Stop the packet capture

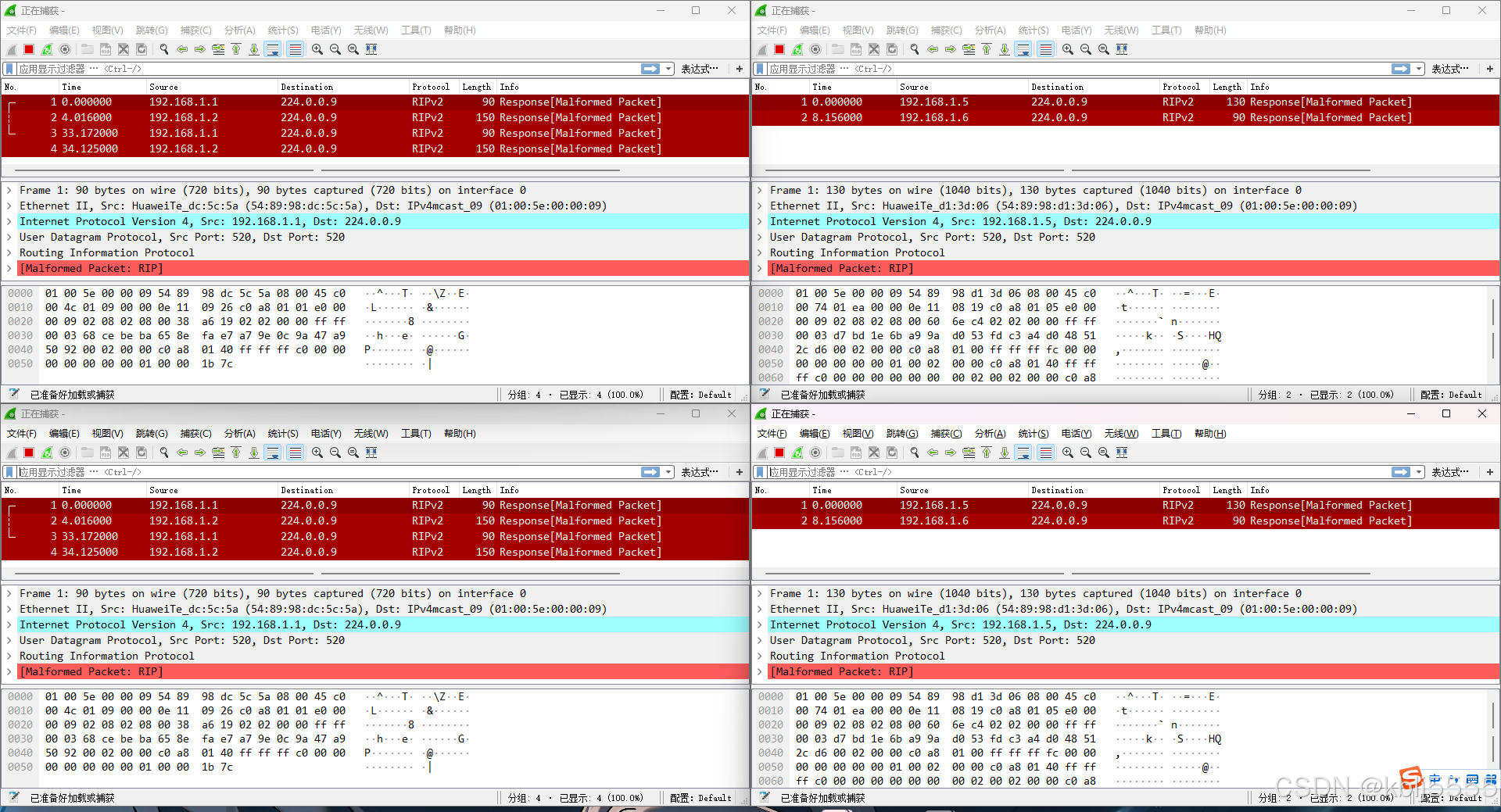29,49
